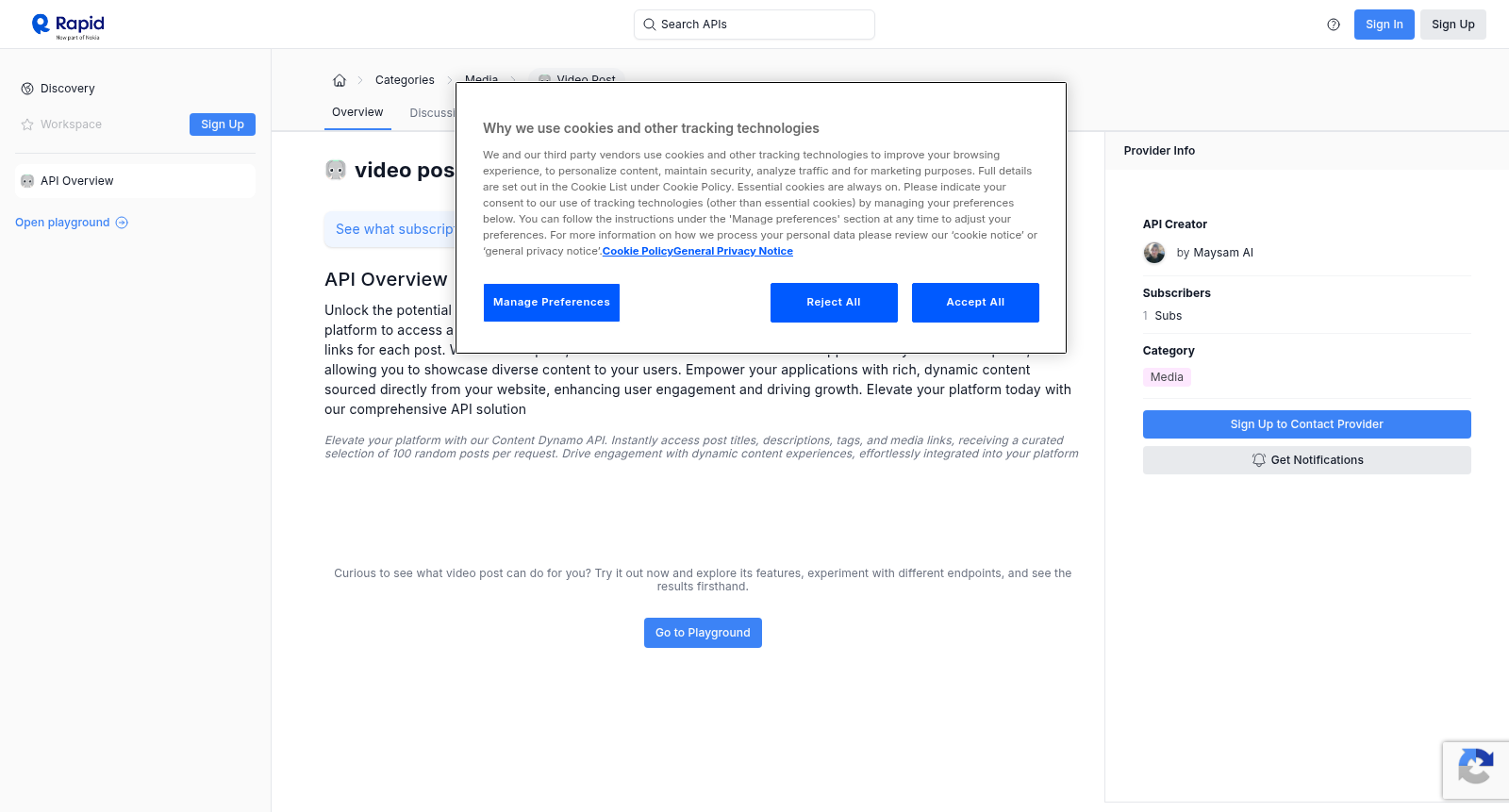The height and width of the screenshot is (812, 1509).
Task: Click the header Sign Up button
Action: point(1452,25)
